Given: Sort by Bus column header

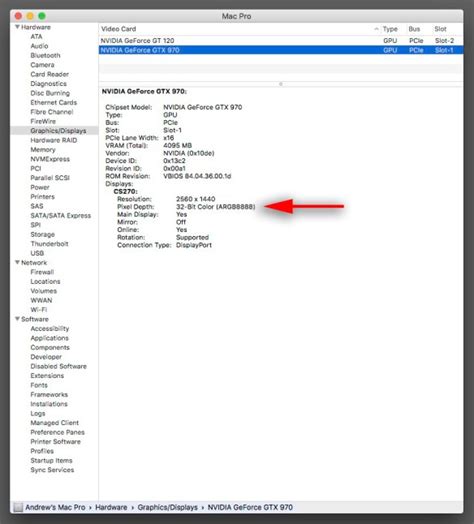Looking at the screenshot, I should [414, 29].
